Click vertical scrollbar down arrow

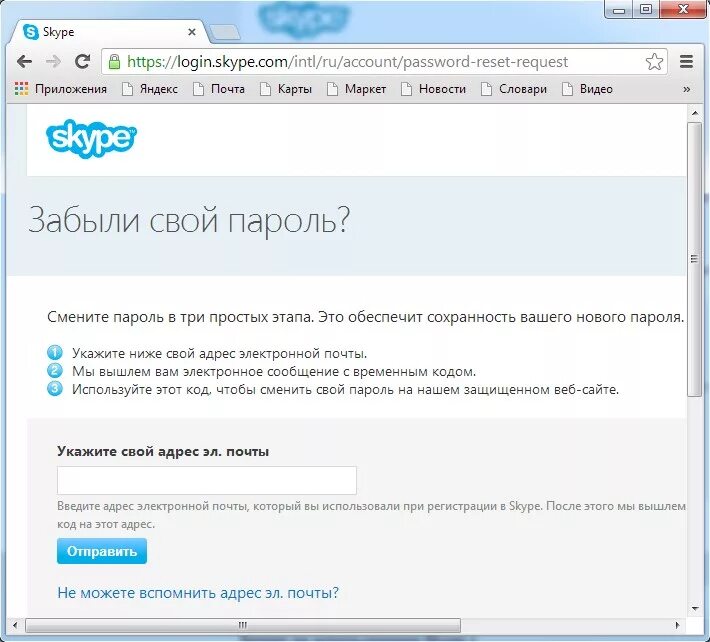coord(695,609)
